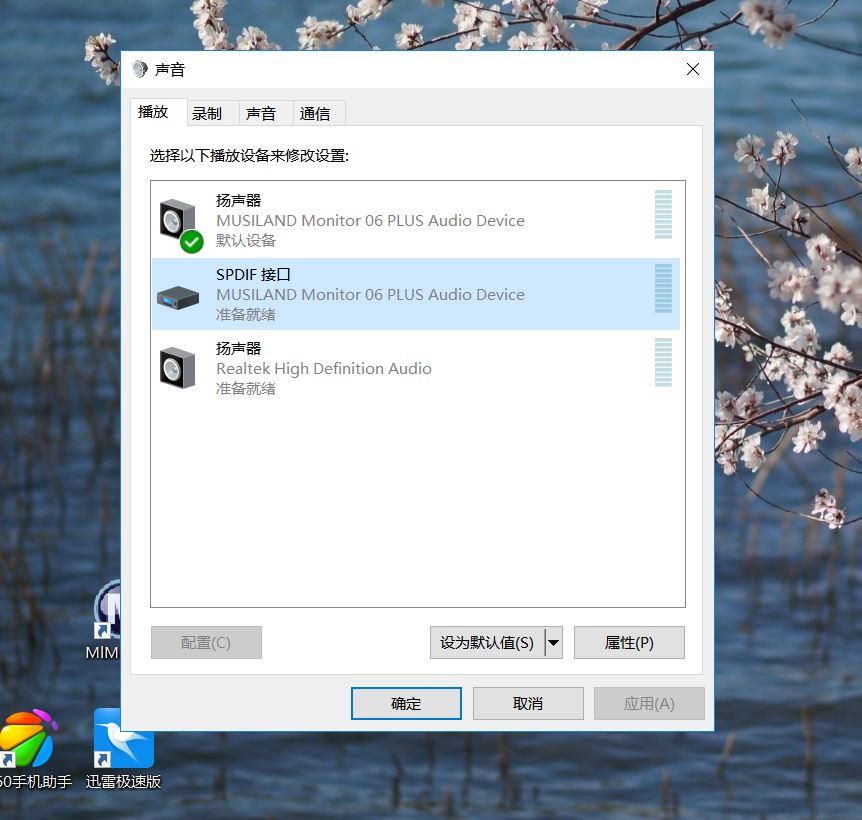Switch to the 录制 tab
The height and width of the screenshot is (820, 862).
[x=207, y=114]
